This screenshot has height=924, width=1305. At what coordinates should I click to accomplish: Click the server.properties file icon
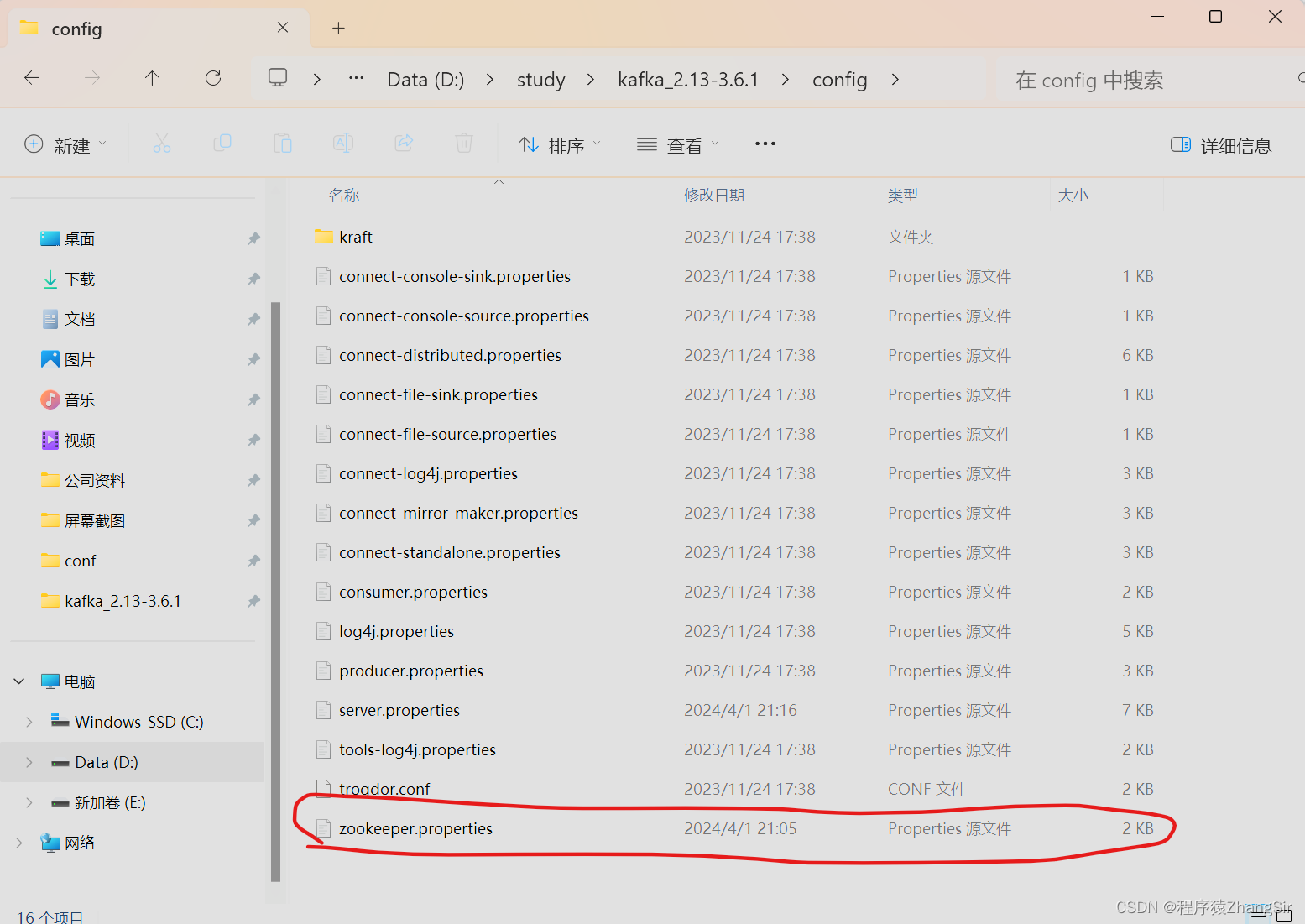(x=323, y=711)
